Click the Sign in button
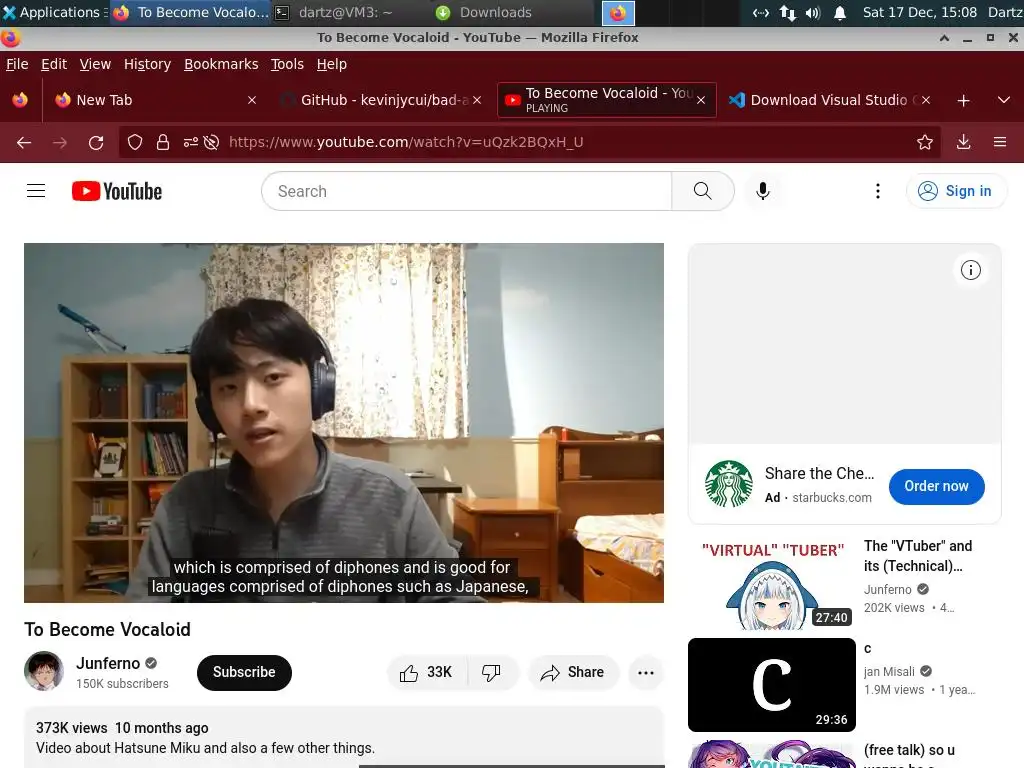The height and width of the screenshot is (768, 1024). [x=956, y=191]
